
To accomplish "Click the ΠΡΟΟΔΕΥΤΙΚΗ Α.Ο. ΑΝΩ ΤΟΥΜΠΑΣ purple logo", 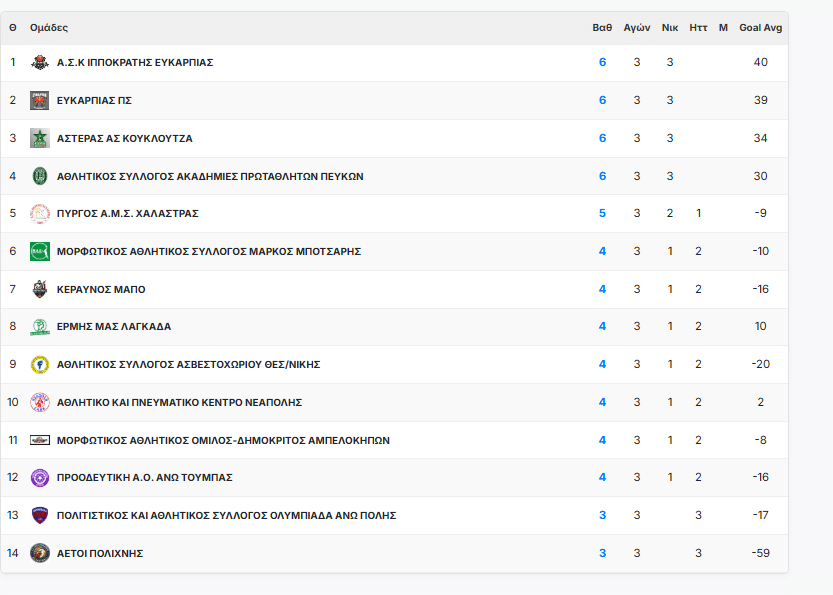I will pos(40,478).
